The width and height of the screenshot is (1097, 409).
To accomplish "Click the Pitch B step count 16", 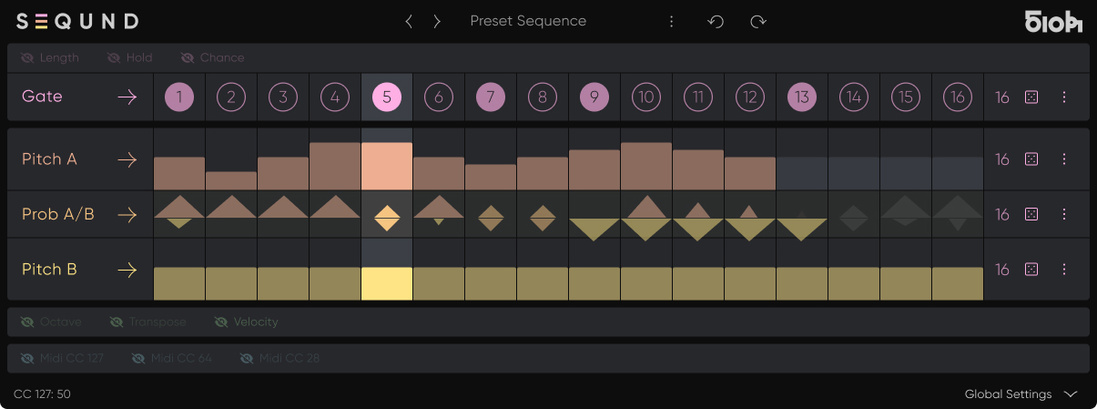I will [1002, 269].
